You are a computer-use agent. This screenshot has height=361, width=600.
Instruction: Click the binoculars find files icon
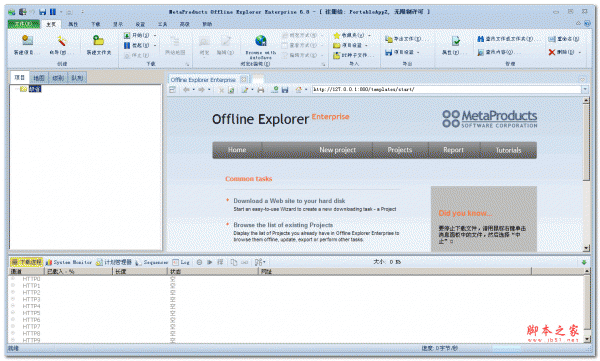[x=481, y=39]
